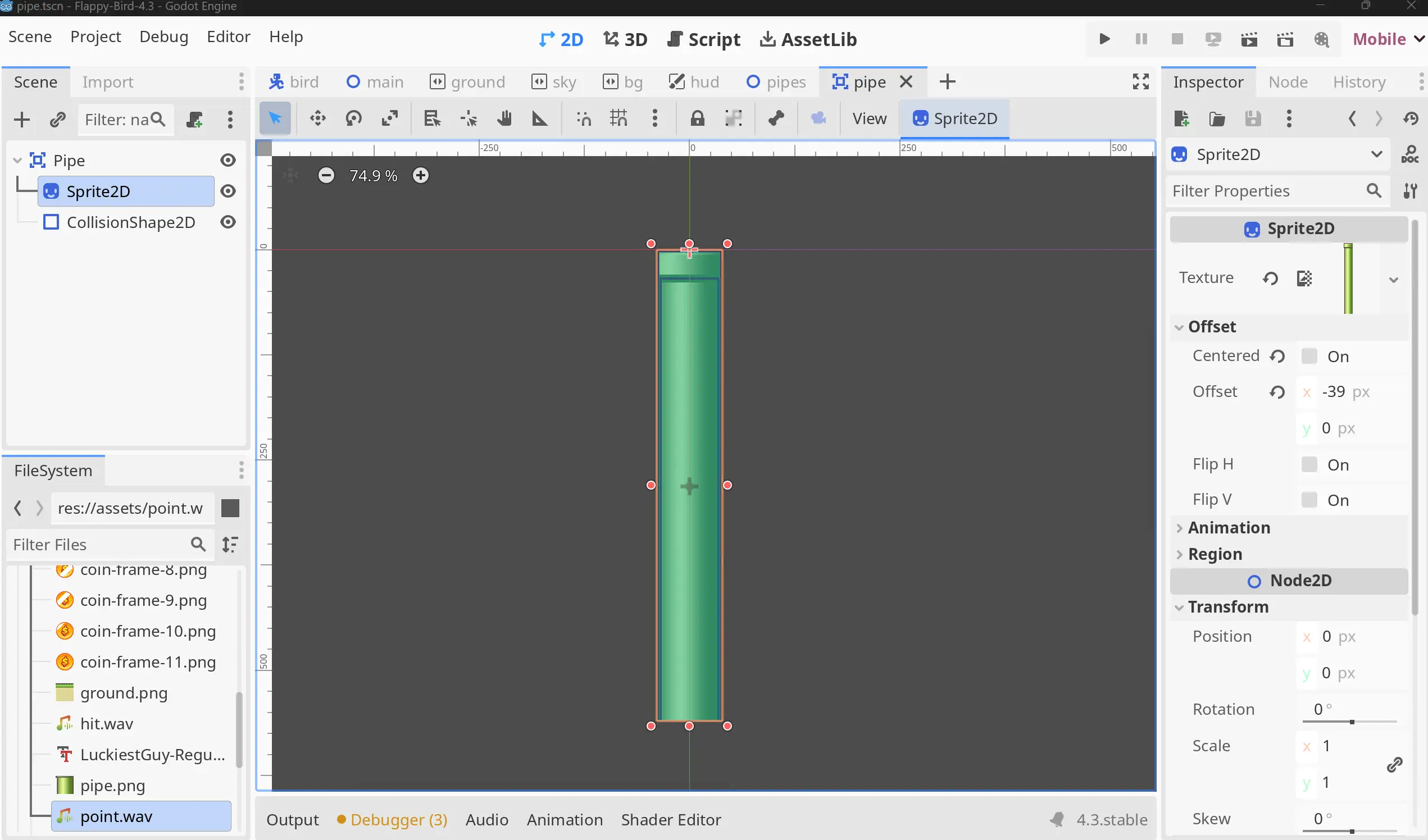
Task: Group the selected node's children
Action: pyautogui.click(x=733, y=118)
